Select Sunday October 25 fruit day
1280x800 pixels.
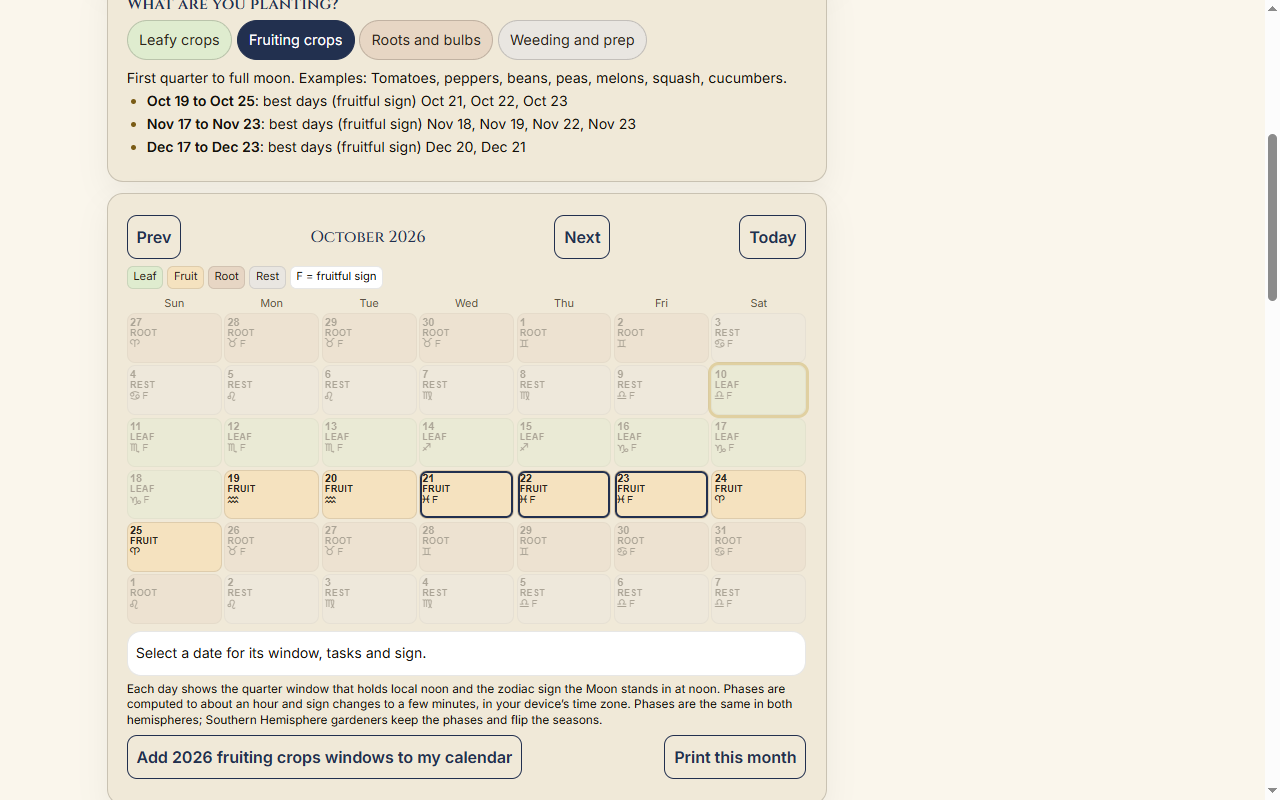174,547
